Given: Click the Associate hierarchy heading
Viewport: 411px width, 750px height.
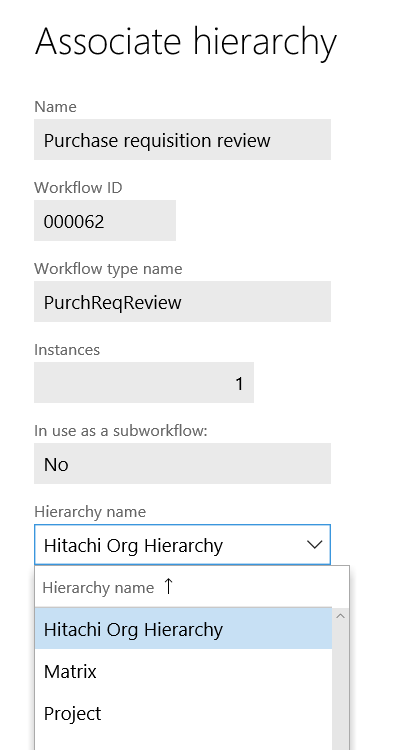Looking at the screenshot, I should tap(186, 42).
